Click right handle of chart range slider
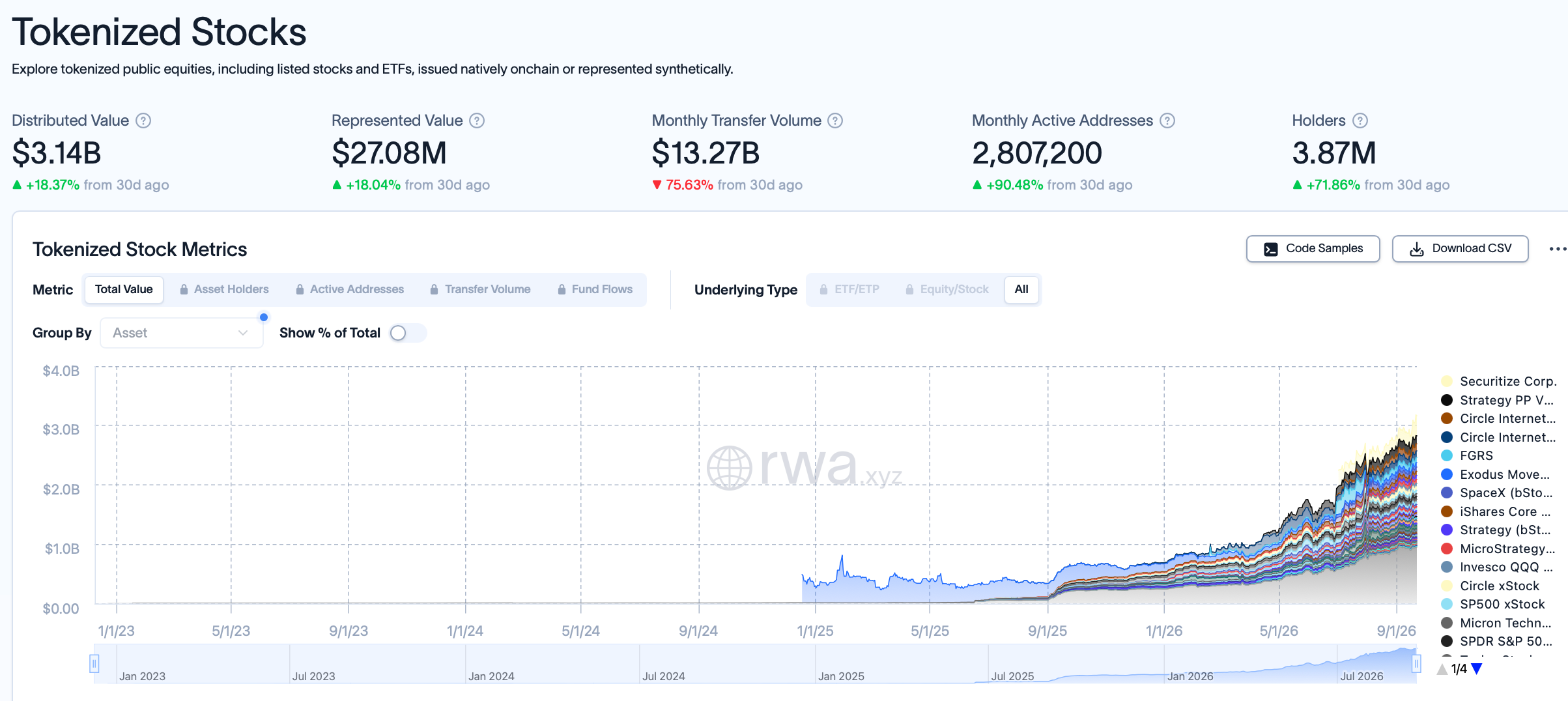The image size is (1568, 701). click(x=1416, y=664)
